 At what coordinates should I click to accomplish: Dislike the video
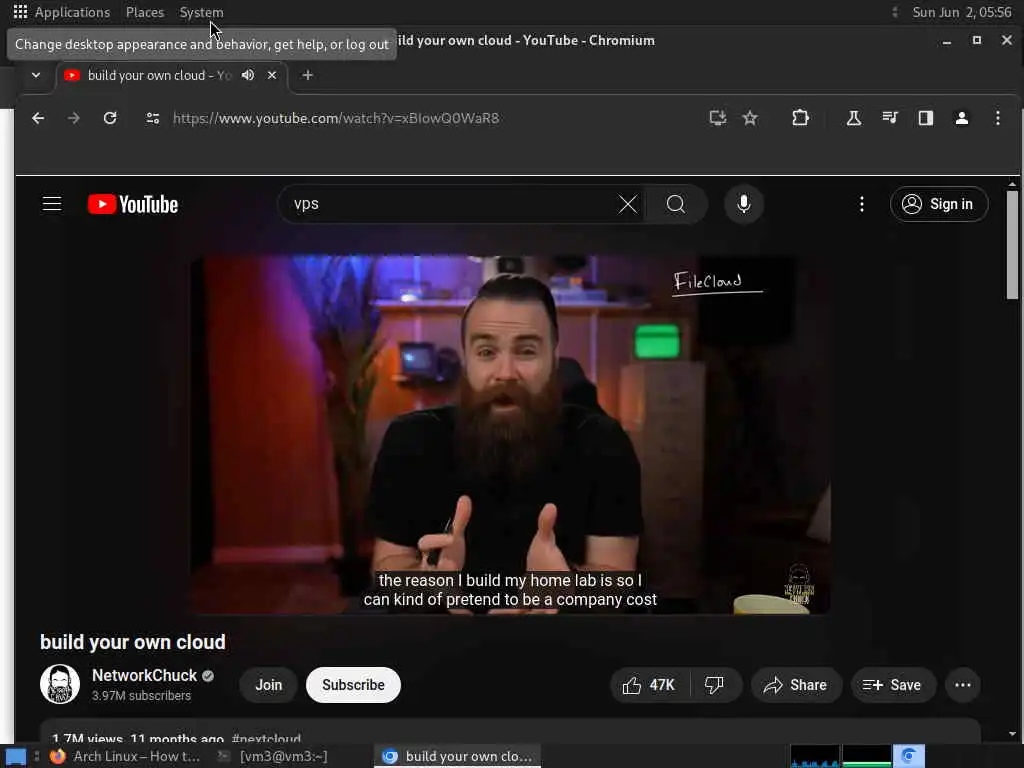click(x=715, y=685)
